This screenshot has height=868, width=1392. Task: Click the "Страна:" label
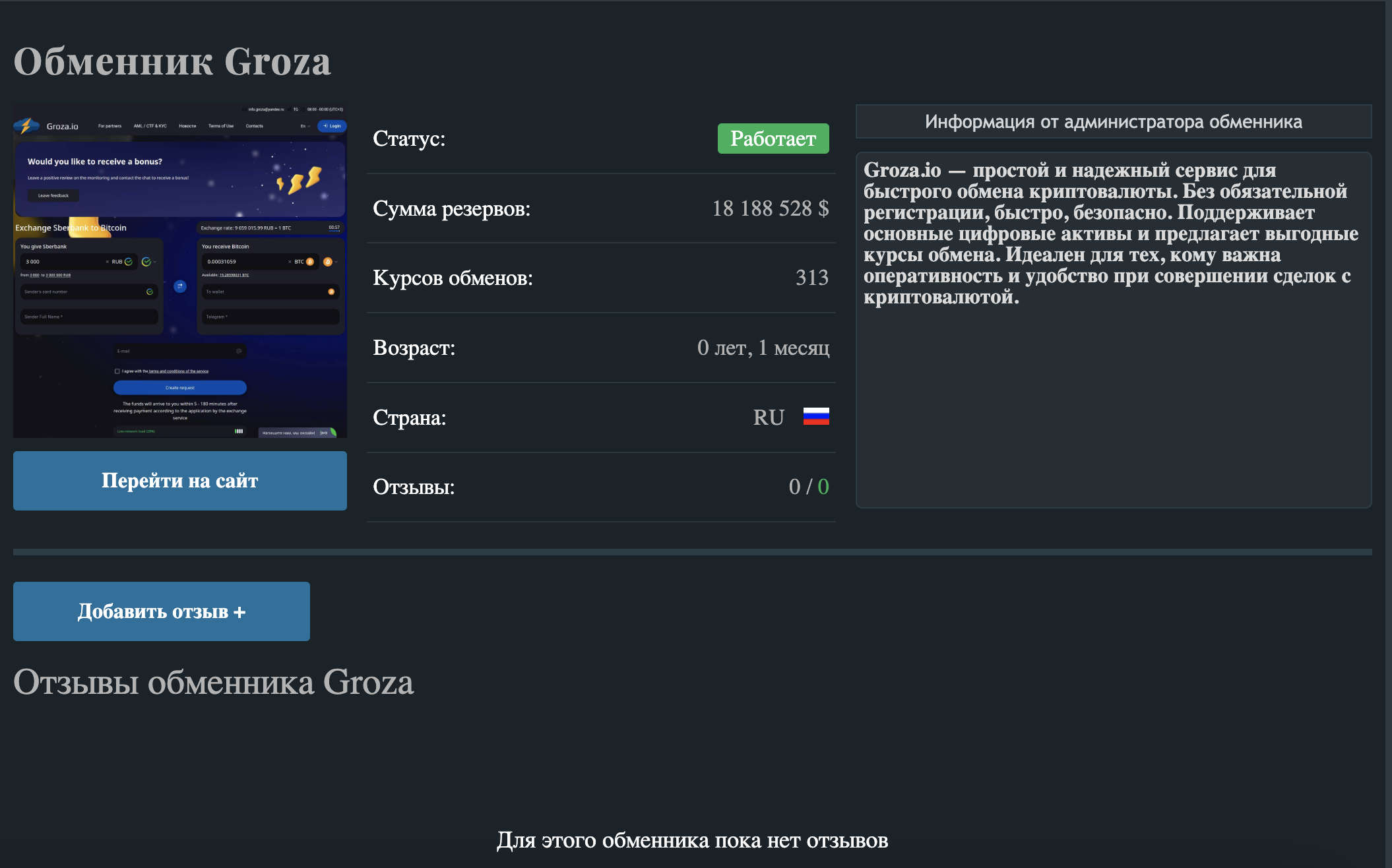[x=410, y=418]
